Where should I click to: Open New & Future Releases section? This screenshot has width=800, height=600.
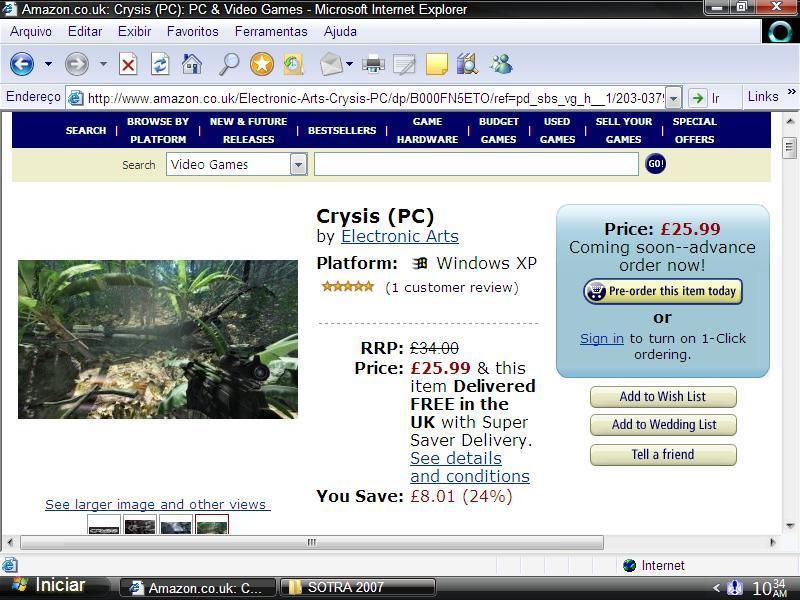point(248,130)
